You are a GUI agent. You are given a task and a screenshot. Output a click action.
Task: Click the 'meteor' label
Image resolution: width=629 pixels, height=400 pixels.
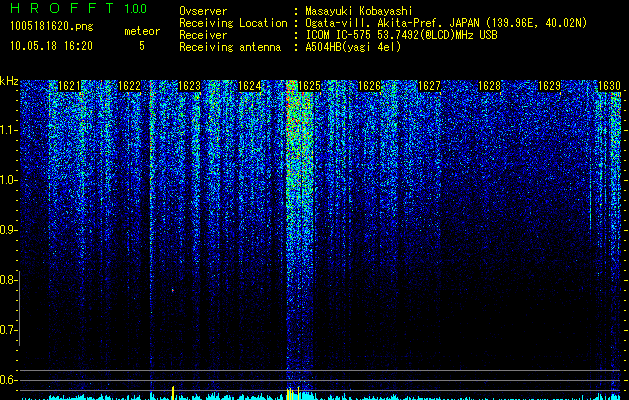(x=142, y=31)
